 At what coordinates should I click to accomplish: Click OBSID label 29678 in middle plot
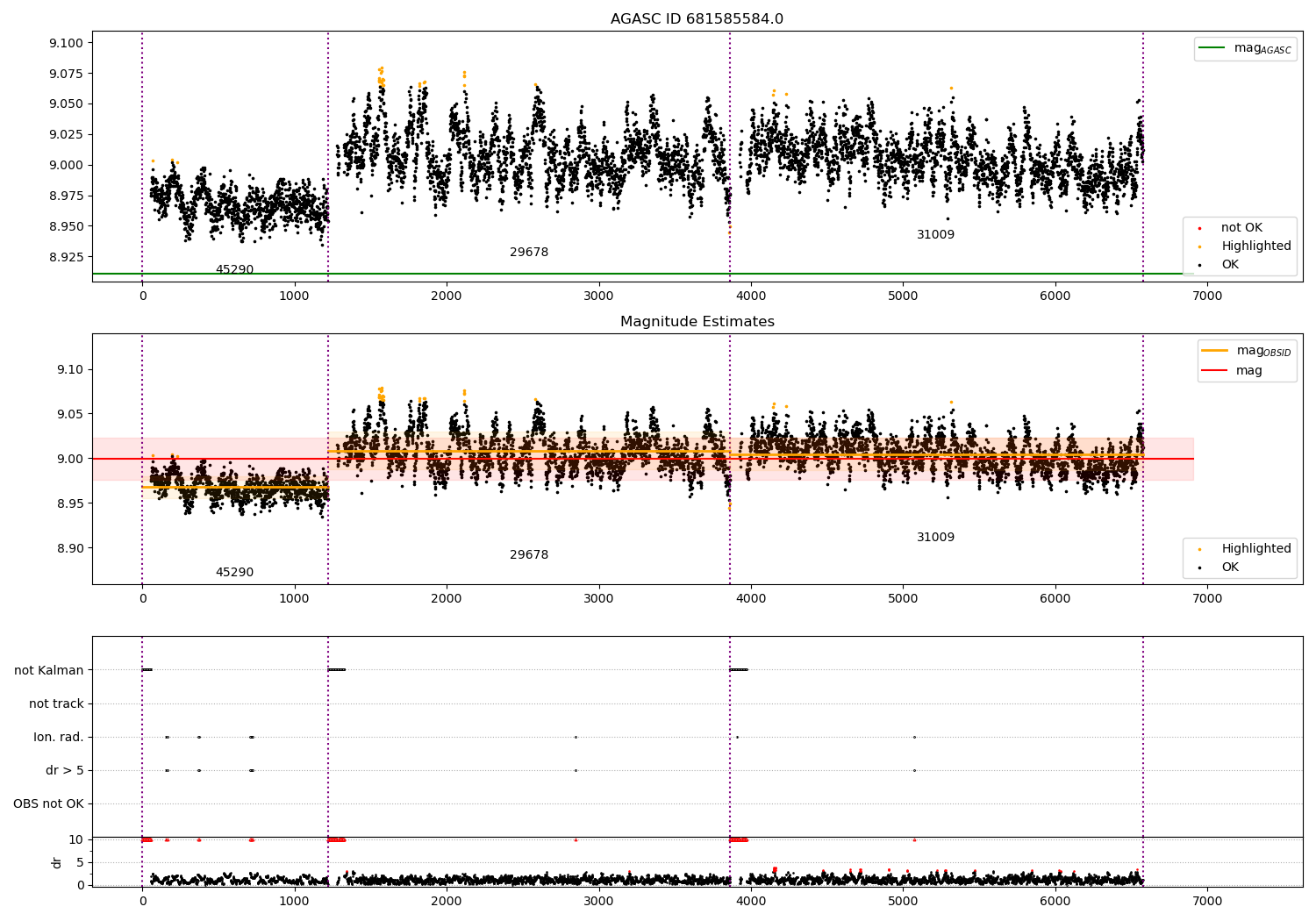pos(529,555)
